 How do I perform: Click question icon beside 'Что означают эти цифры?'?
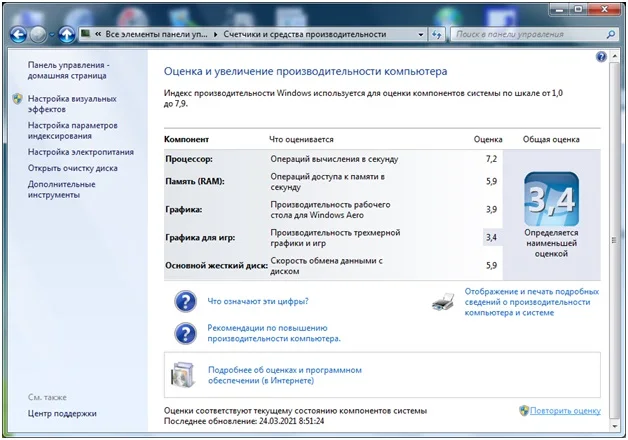185,301
